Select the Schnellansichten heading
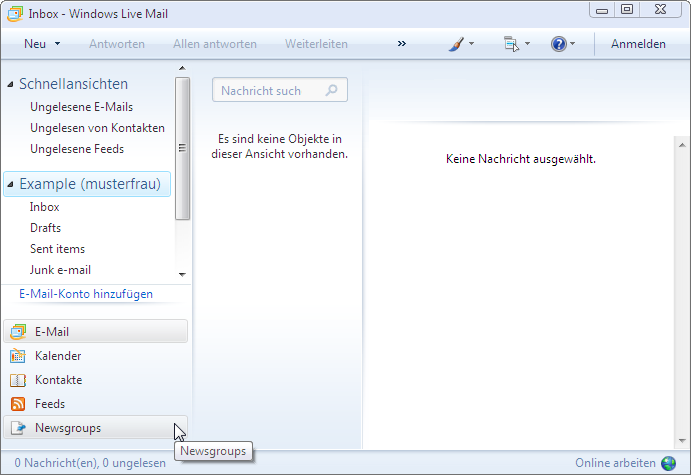This screenshot has height=475, width=691. pyautogui.click(x=73, y=84)
